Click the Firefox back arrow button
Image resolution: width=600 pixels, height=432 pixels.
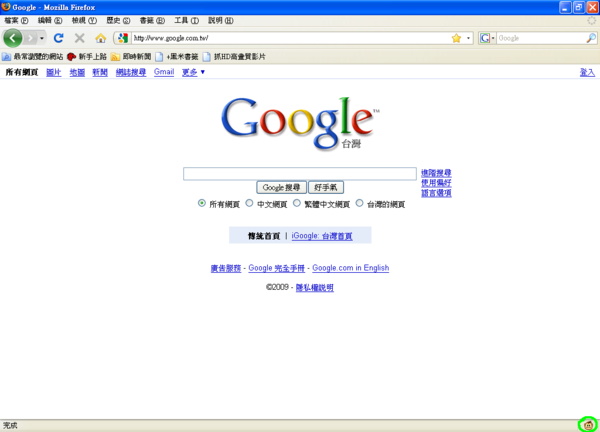click(x=12, y=38)
